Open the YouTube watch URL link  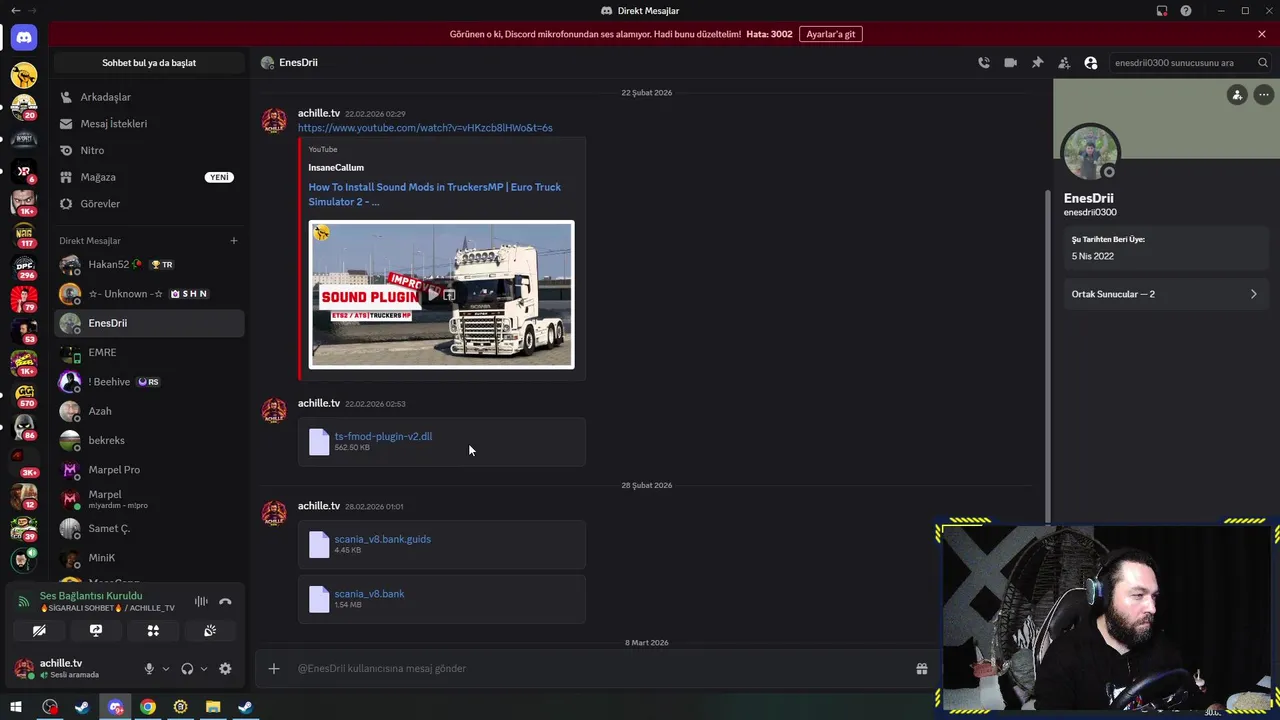pyautogui.click(x=425, y=128)
